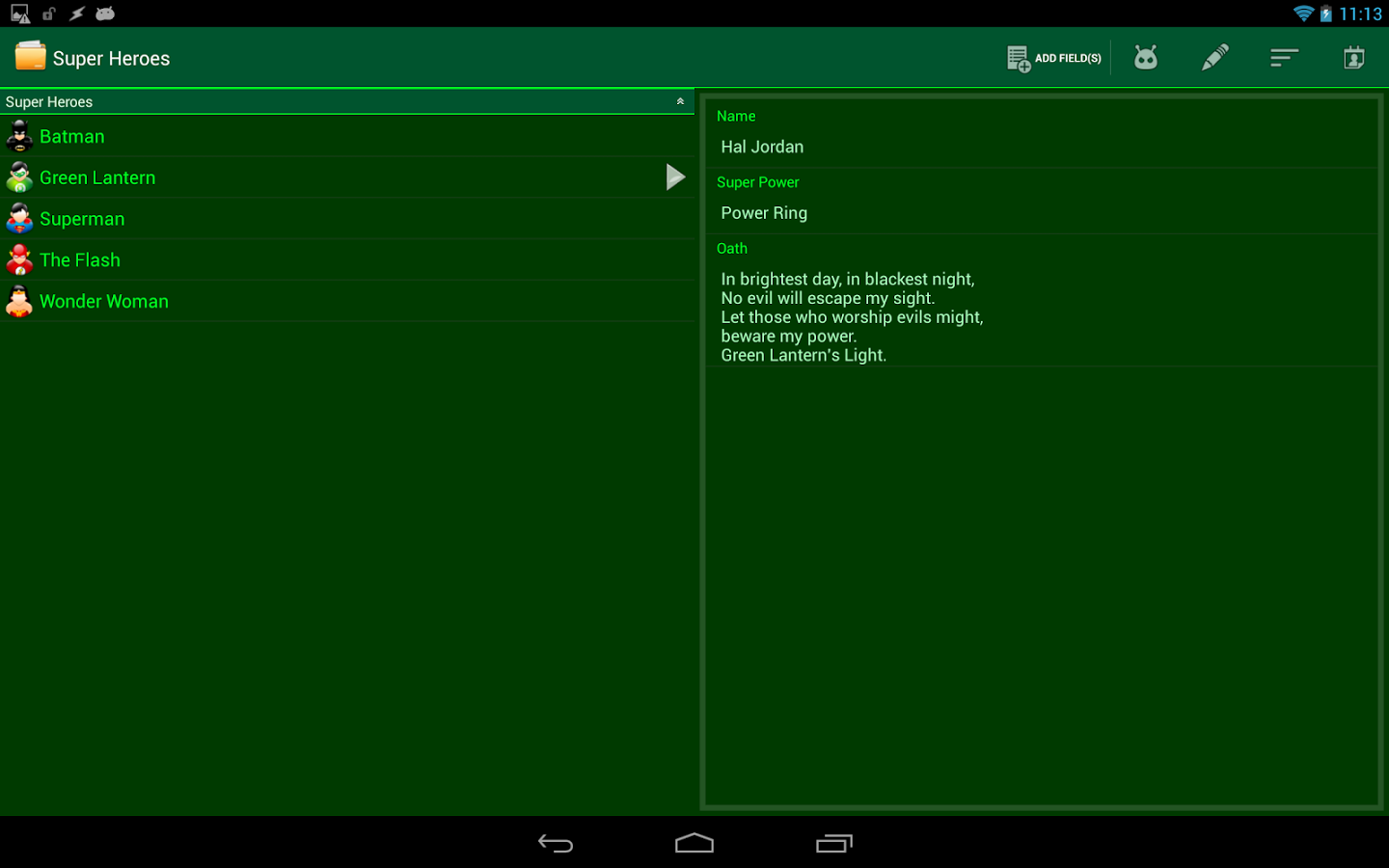Tap the Wonder Woman avatar icon
The height and width of the screenshot is (868, 1389).
[x=19, y=301]
